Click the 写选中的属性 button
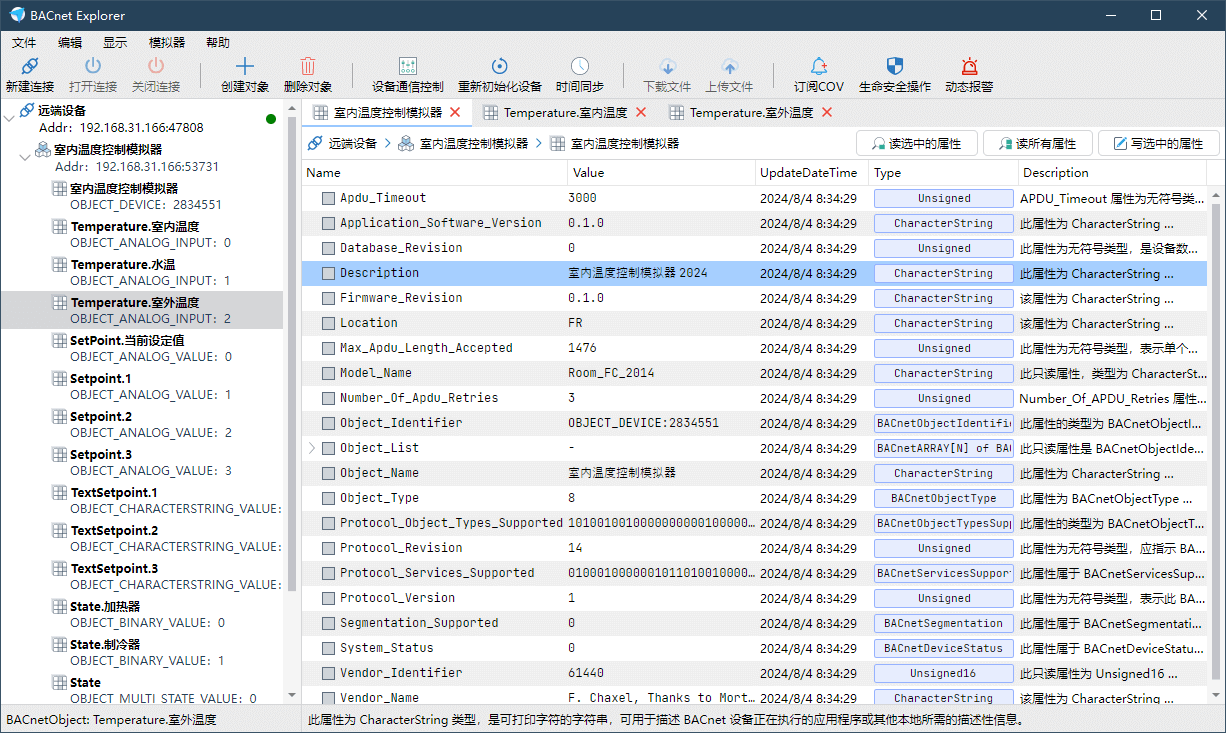The width and height of the screenshot is (1226, 733). [x=1157, y=144]
